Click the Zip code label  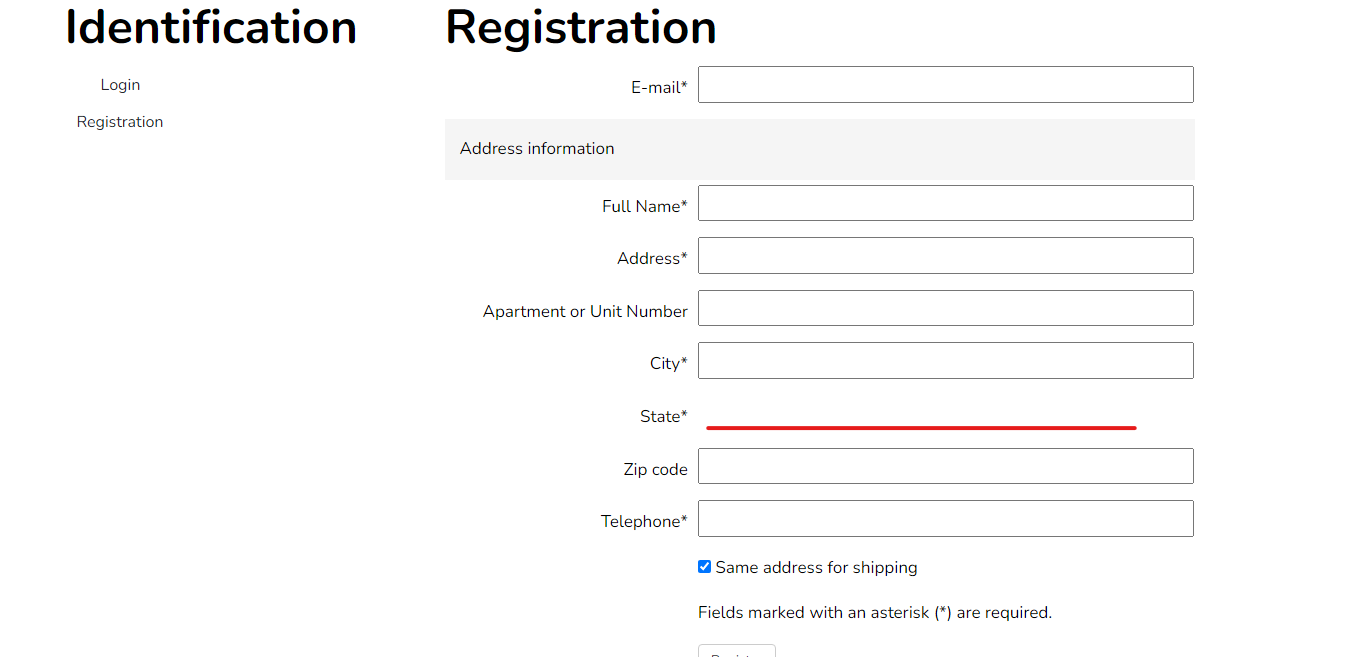coord(655,469)
